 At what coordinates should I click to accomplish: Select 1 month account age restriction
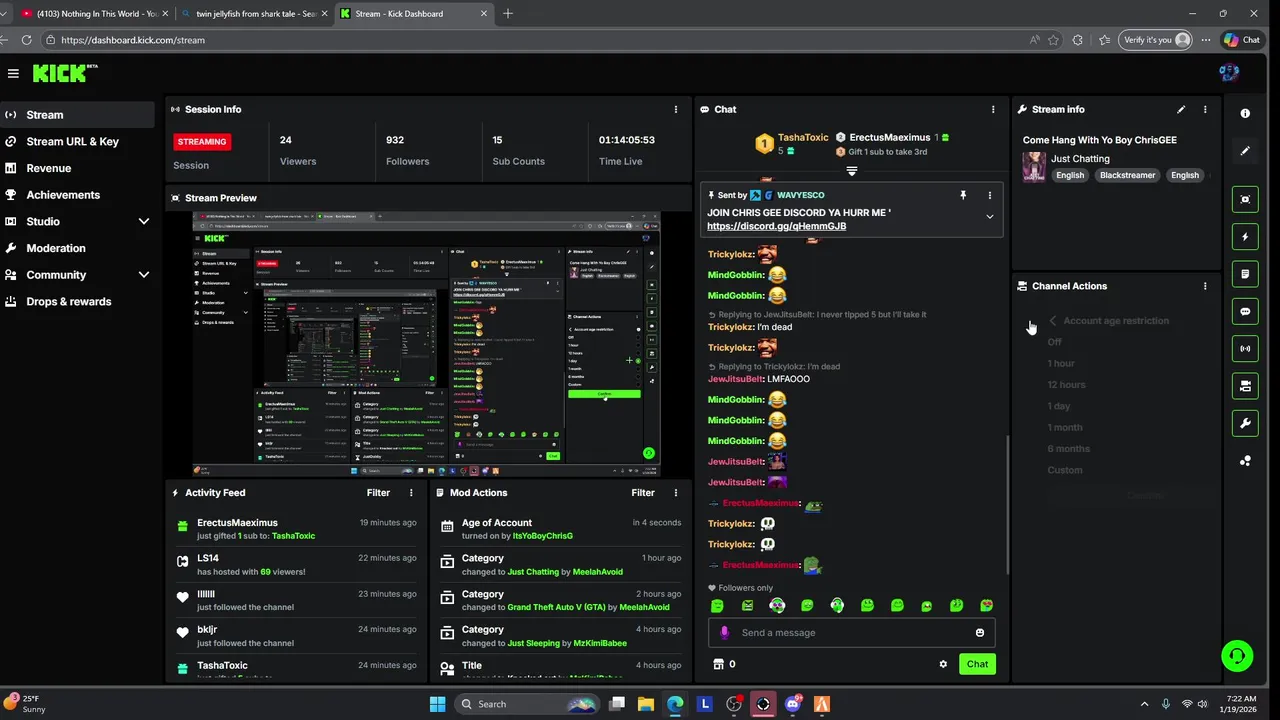(1065, 427)
